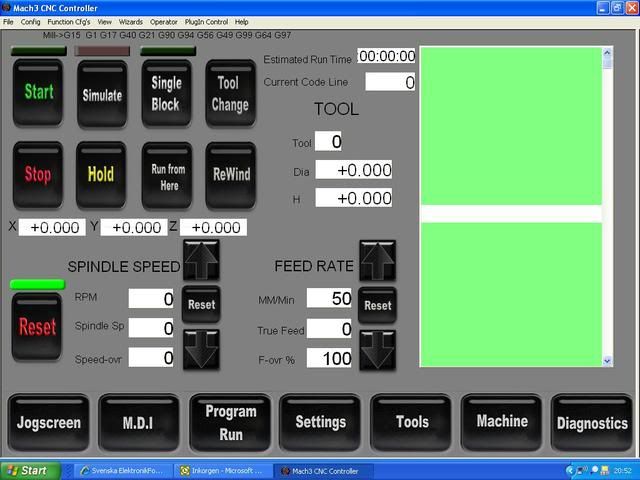640x480 pixels.
Task: Click the Current Code Line field
Action: tap(390, 82)
